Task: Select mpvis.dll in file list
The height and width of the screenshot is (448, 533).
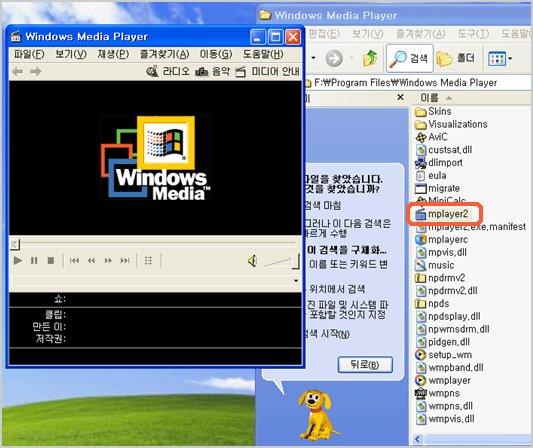Action: click(x=441, y=253)
